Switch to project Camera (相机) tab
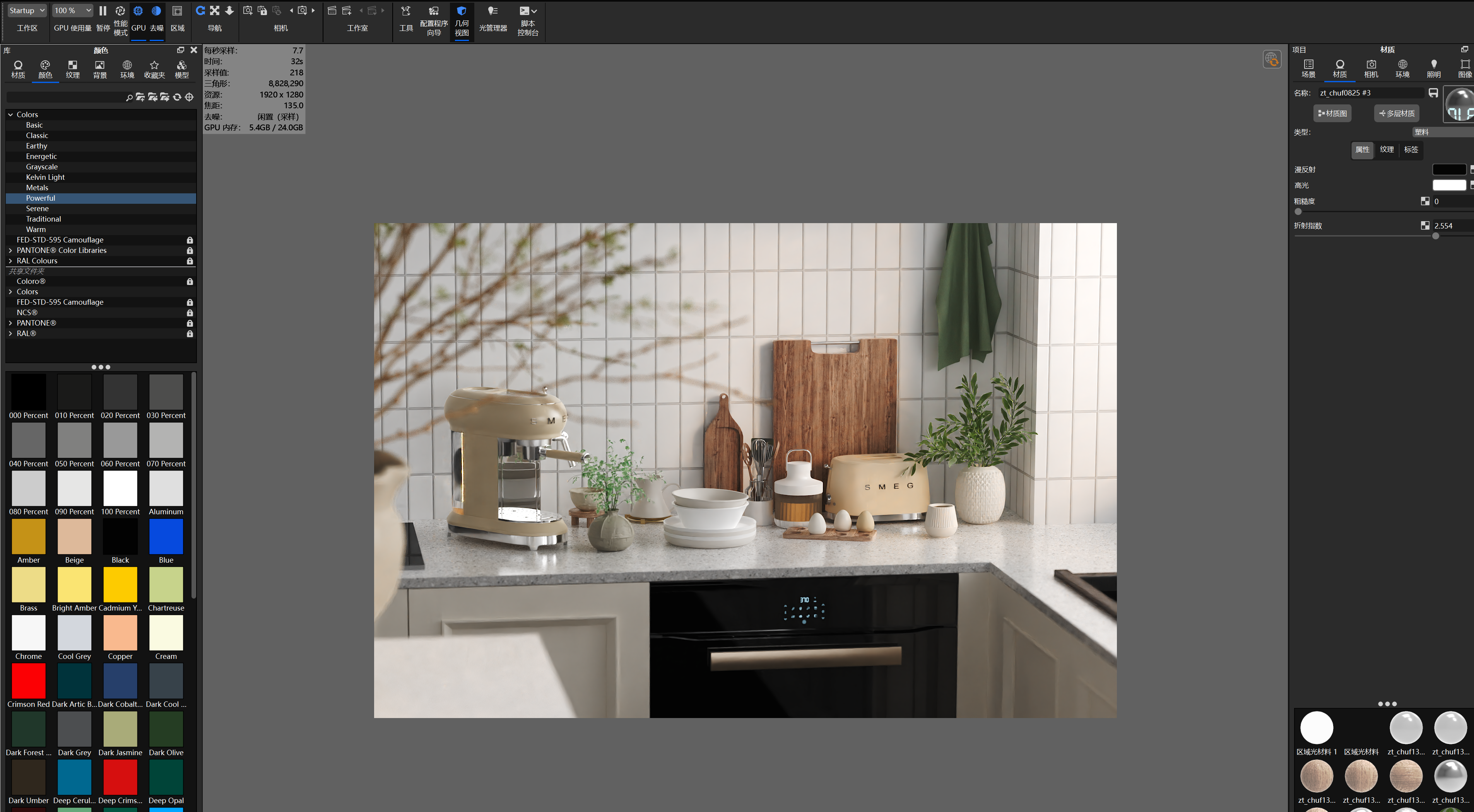This screenshot has width=1474, height=812. pyautogui.click(x=1371, y=68)
